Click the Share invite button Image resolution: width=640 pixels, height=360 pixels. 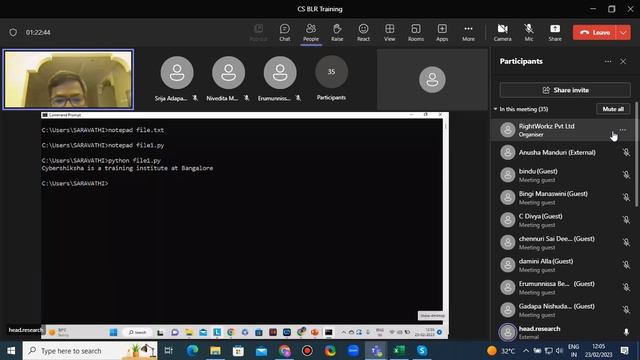565,90
